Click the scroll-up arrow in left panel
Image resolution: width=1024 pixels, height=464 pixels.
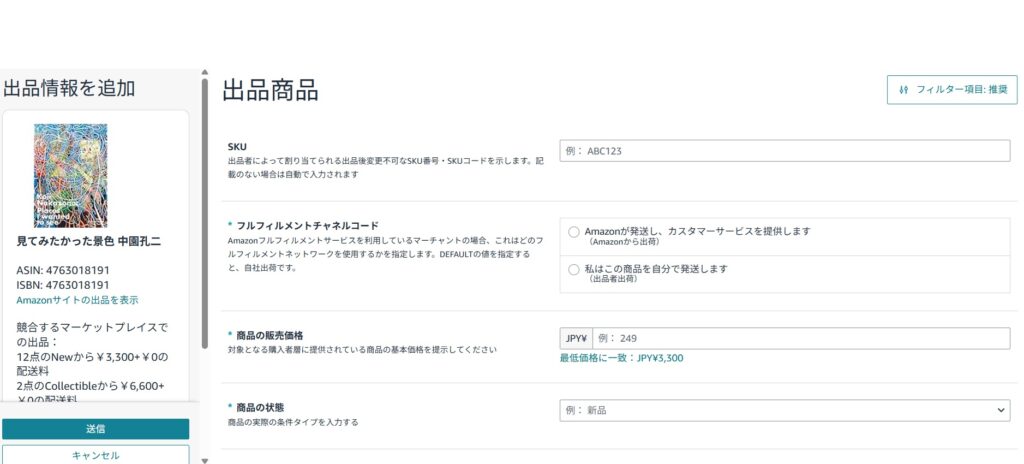click(x=205, y=73)
